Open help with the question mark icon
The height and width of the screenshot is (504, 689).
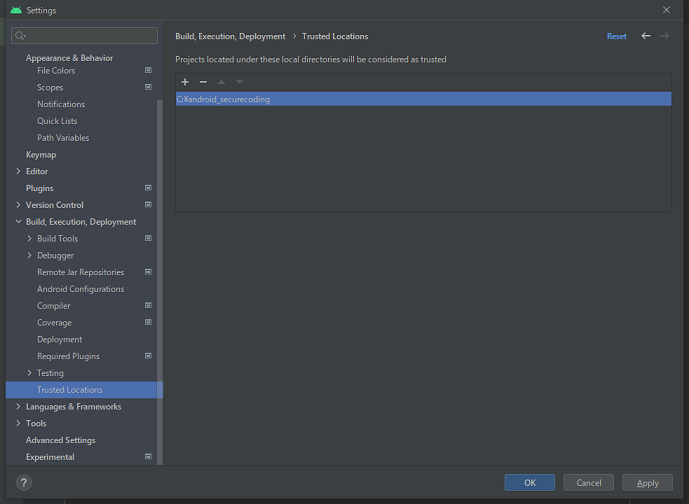click(24, 482)
